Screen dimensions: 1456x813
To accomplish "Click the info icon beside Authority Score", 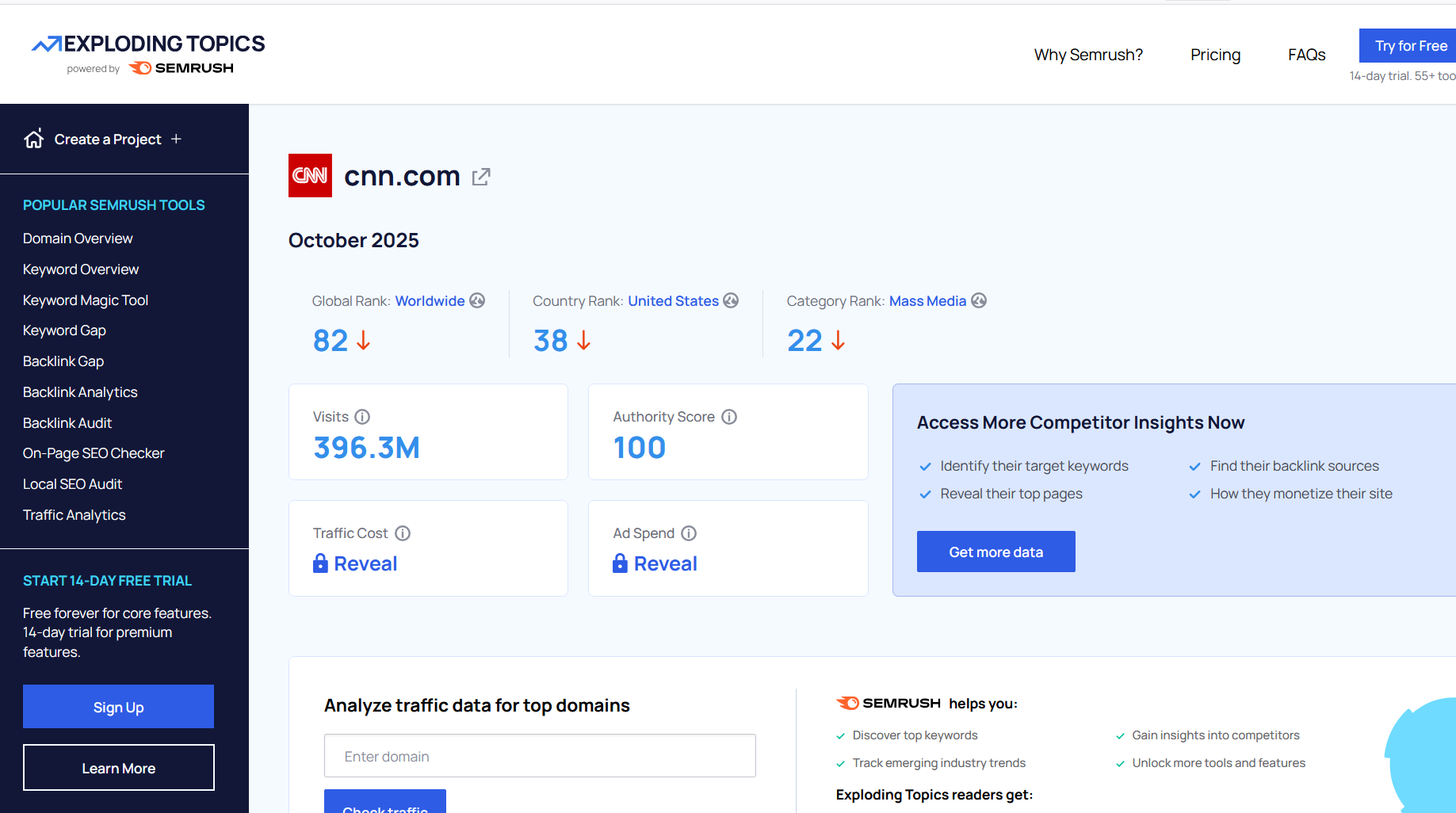I will [x=729, y=417].
